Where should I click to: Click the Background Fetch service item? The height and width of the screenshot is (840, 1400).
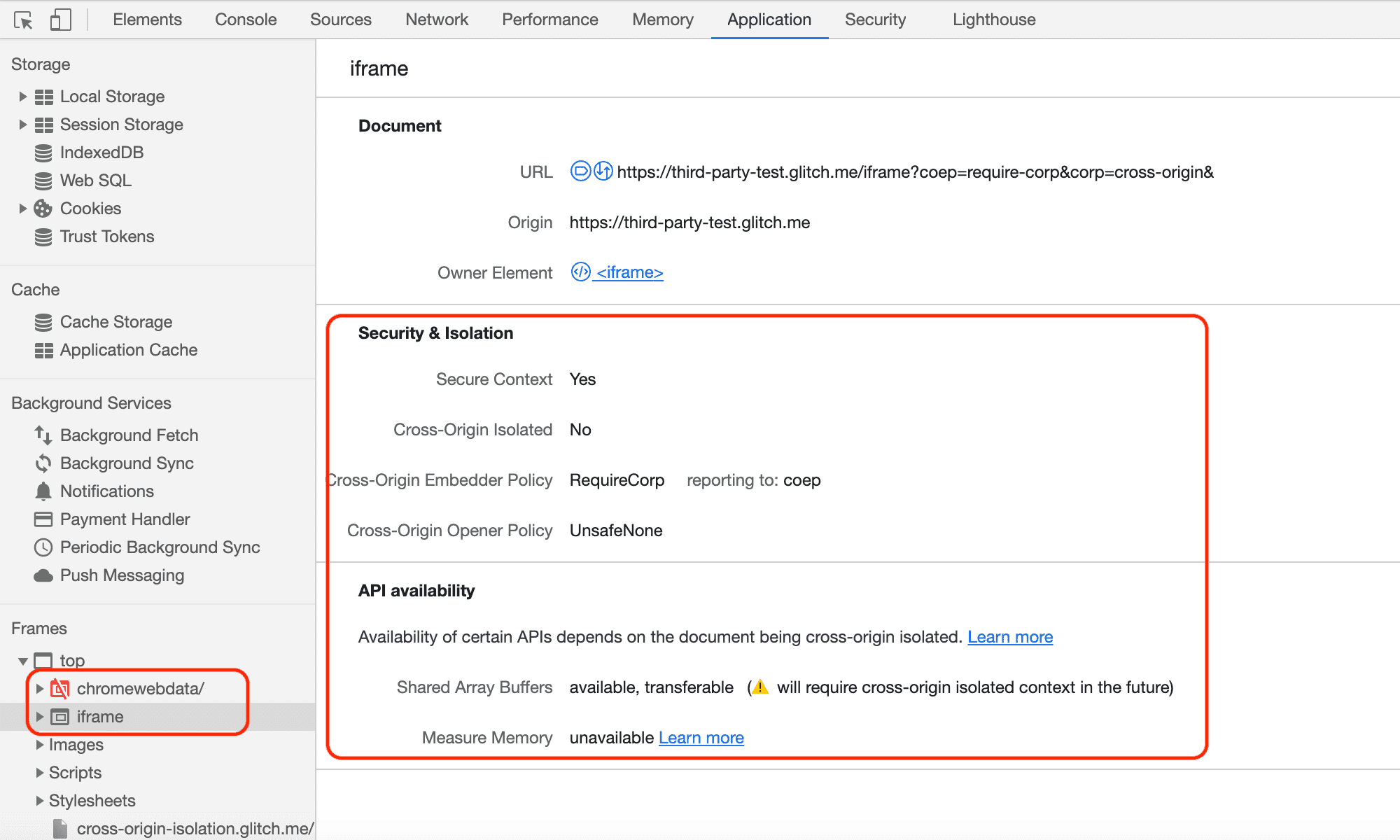point(130,434)
